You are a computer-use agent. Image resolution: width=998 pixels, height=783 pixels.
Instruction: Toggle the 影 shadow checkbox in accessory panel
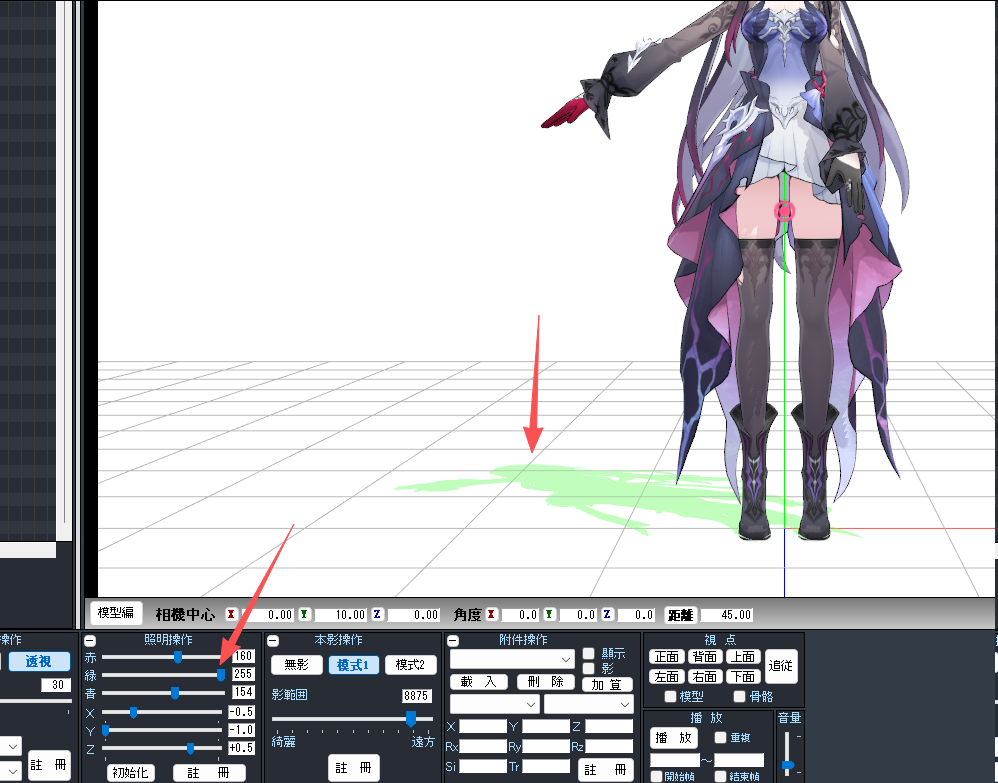(589, 668)
